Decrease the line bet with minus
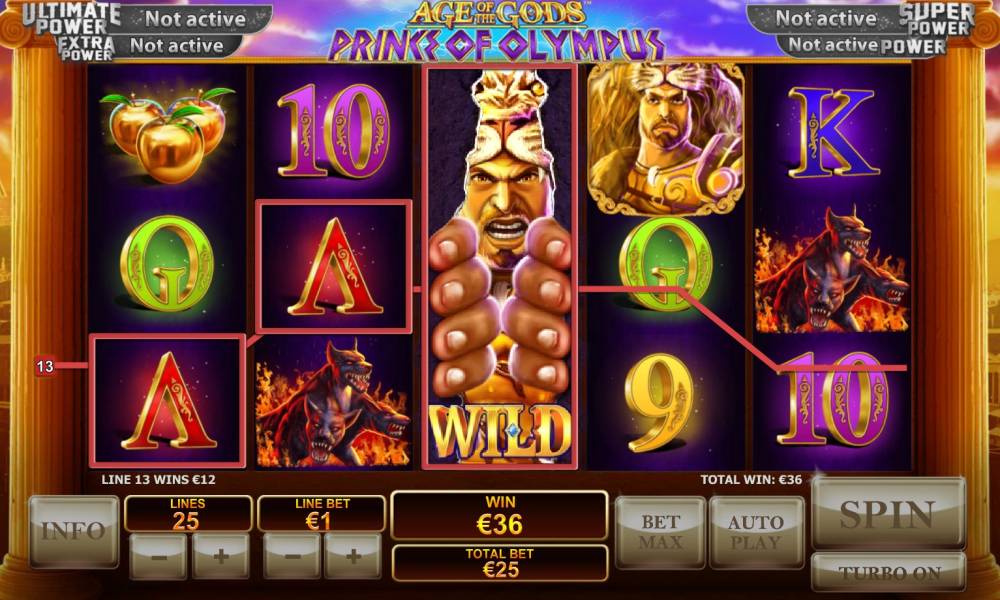 [291, 557]
